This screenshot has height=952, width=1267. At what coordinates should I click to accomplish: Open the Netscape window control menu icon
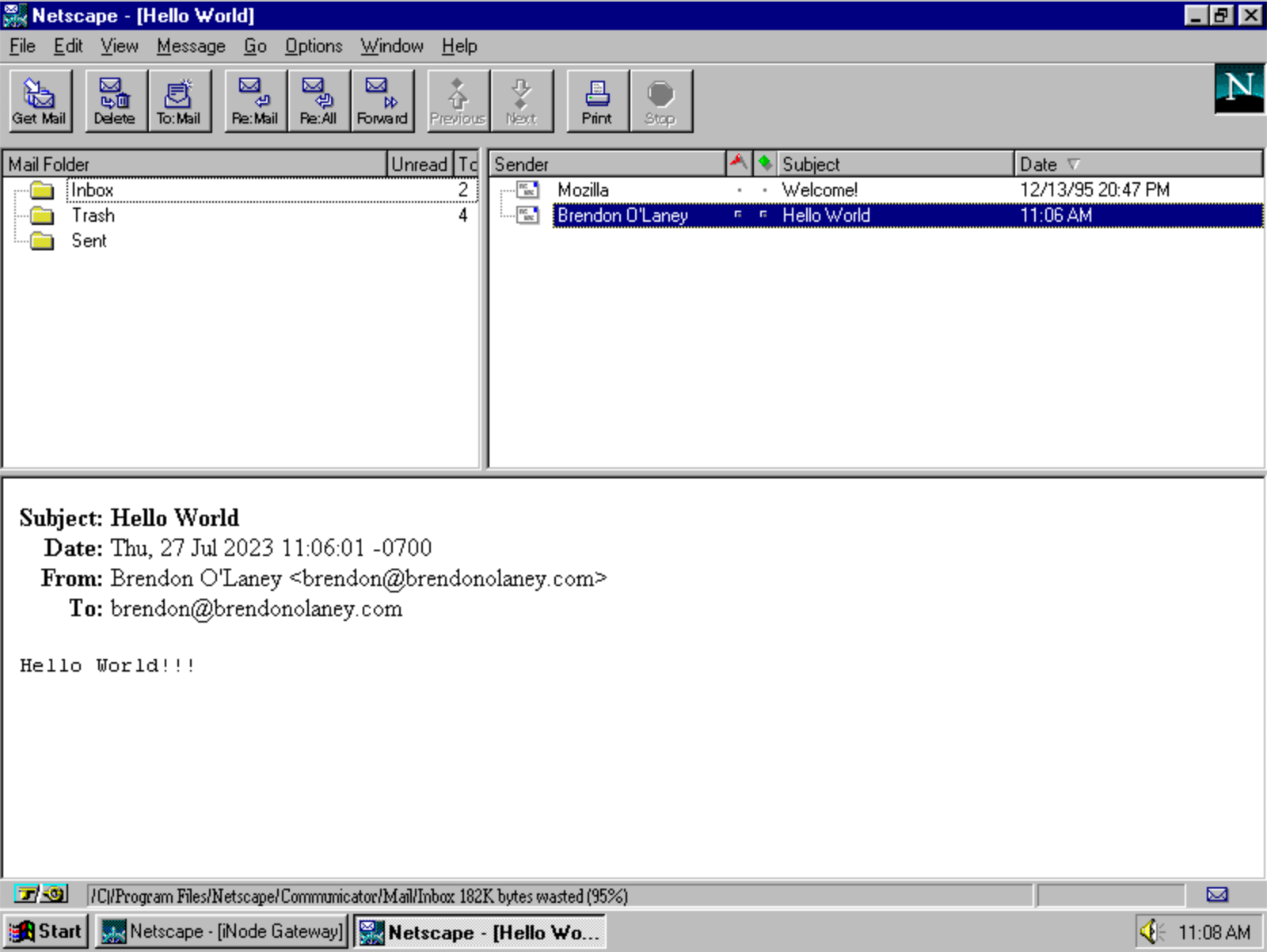[x=15, y=15]
